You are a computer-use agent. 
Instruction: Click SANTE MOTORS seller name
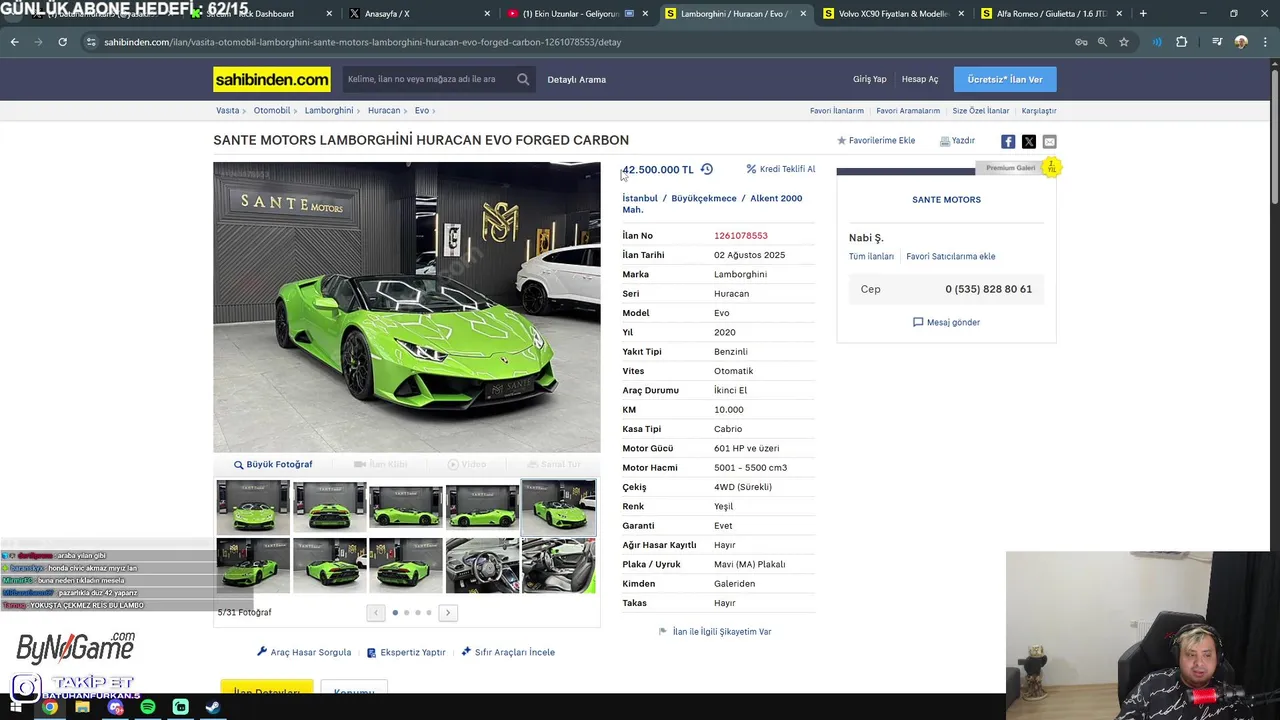946,200
